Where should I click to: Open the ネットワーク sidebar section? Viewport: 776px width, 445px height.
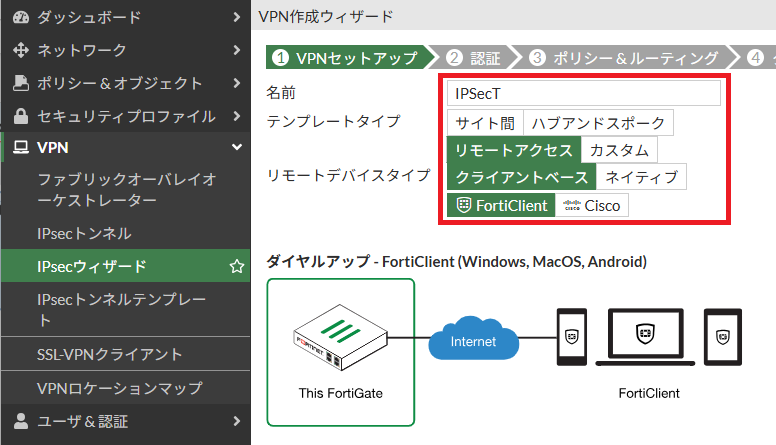point(126,50)
